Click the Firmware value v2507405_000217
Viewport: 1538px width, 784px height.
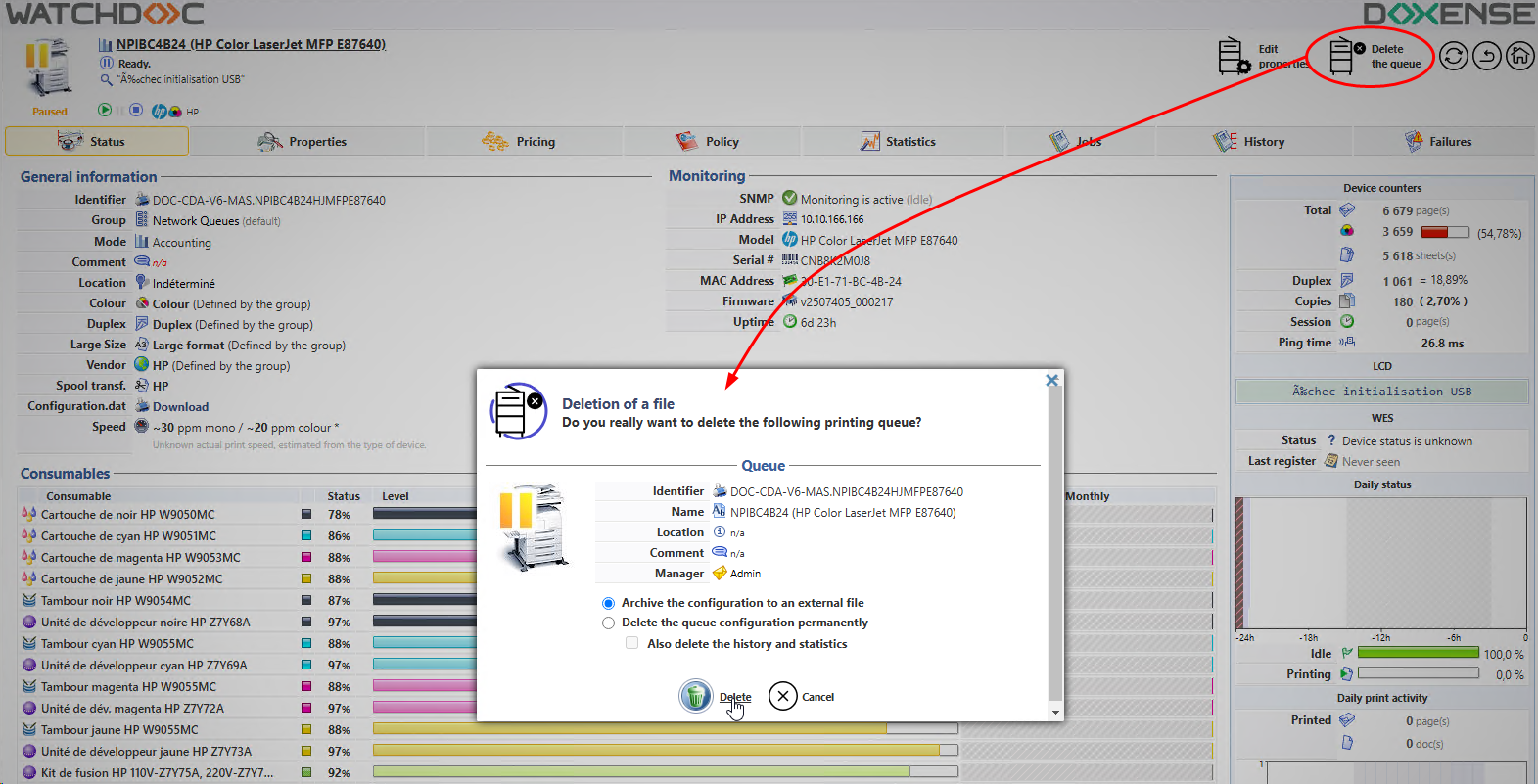coord(847,301)
